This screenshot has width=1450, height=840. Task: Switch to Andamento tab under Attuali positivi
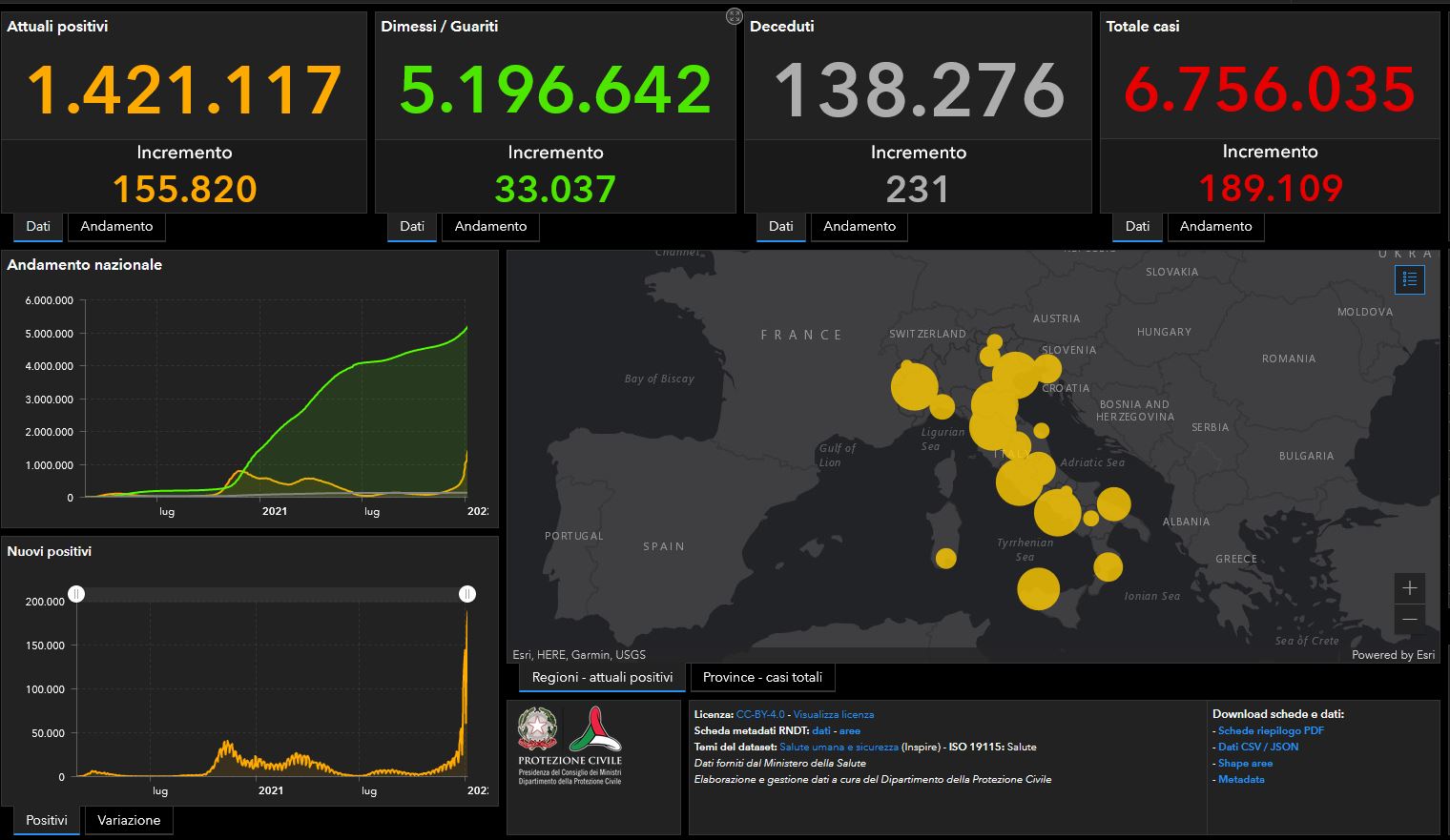116,227
